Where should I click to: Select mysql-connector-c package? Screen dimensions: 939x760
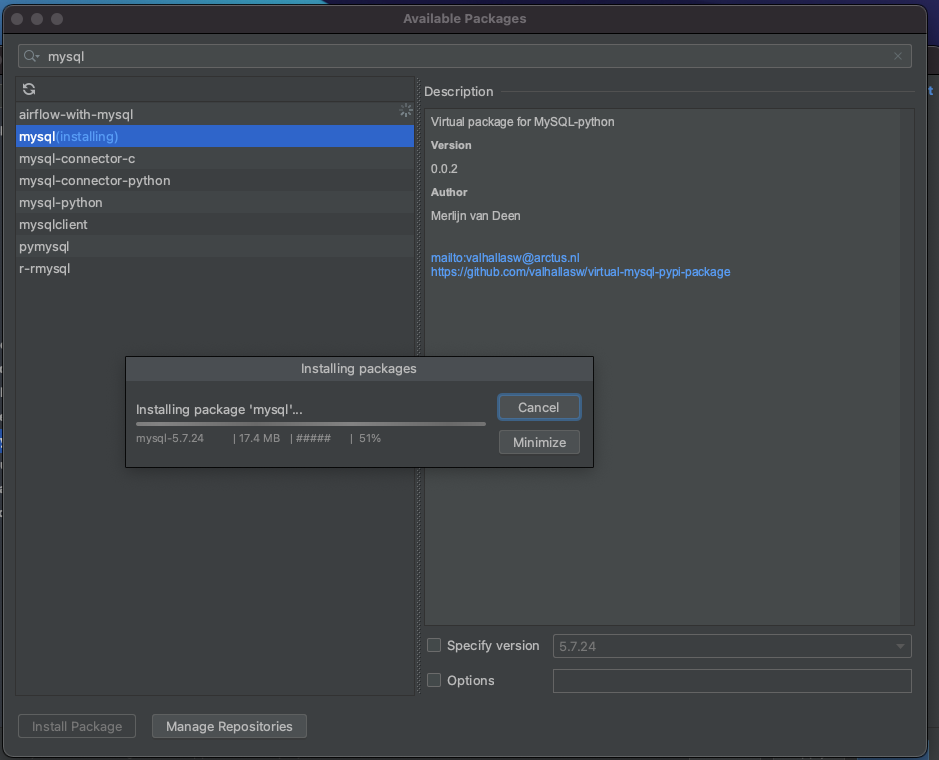[x=214, y=159]
